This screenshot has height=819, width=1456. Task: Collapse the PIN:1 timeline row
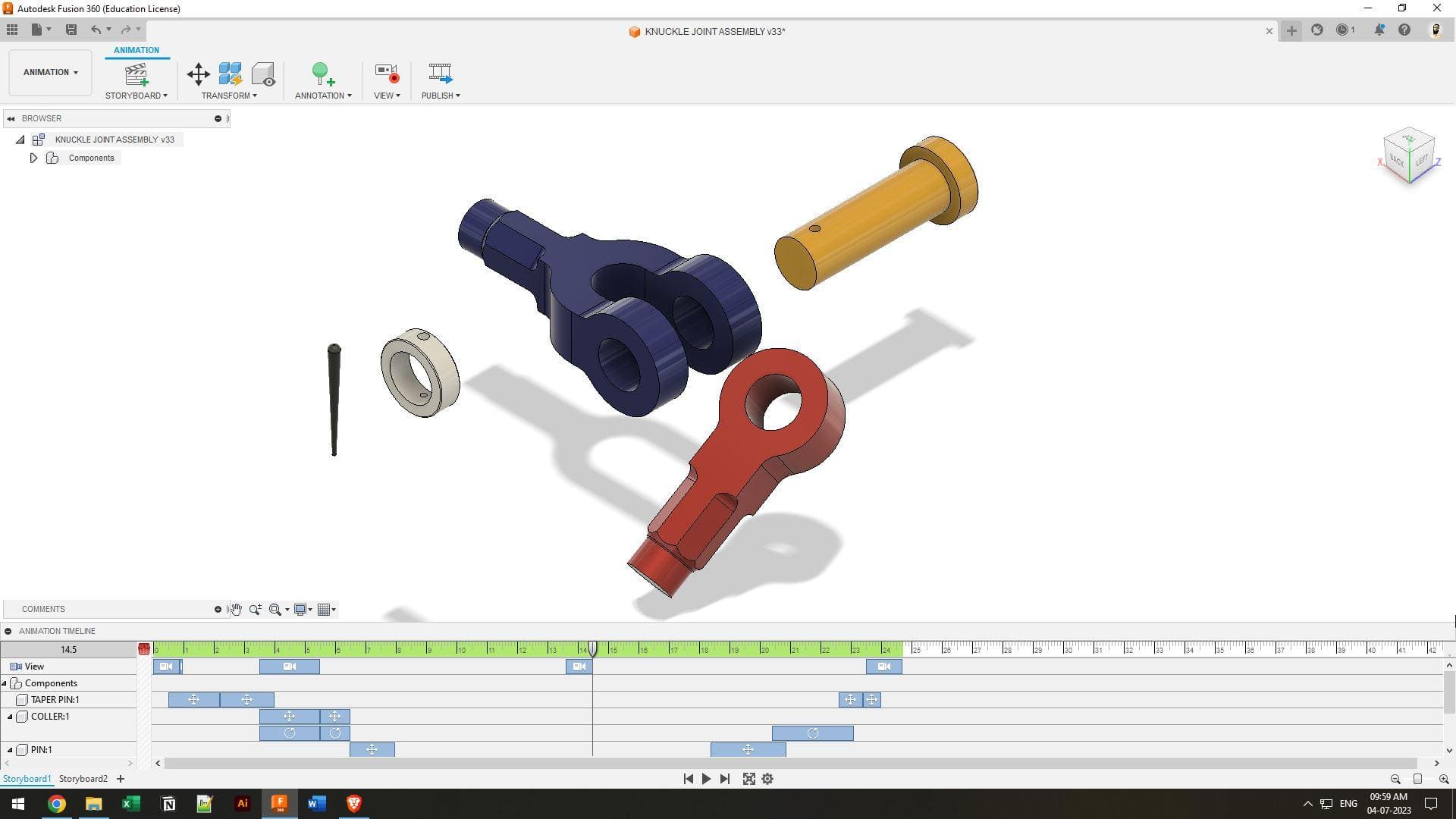tap(10, 750)
